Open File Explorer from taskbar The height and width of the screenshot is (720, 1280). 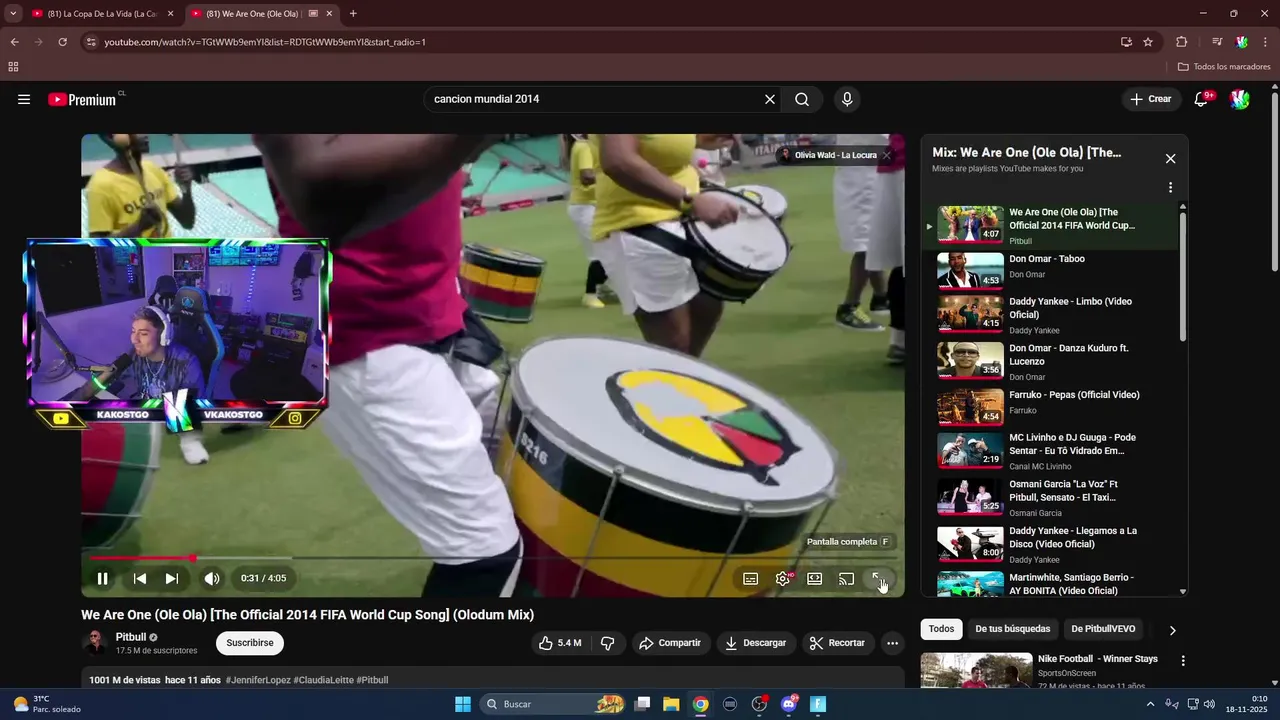[671, 704]
